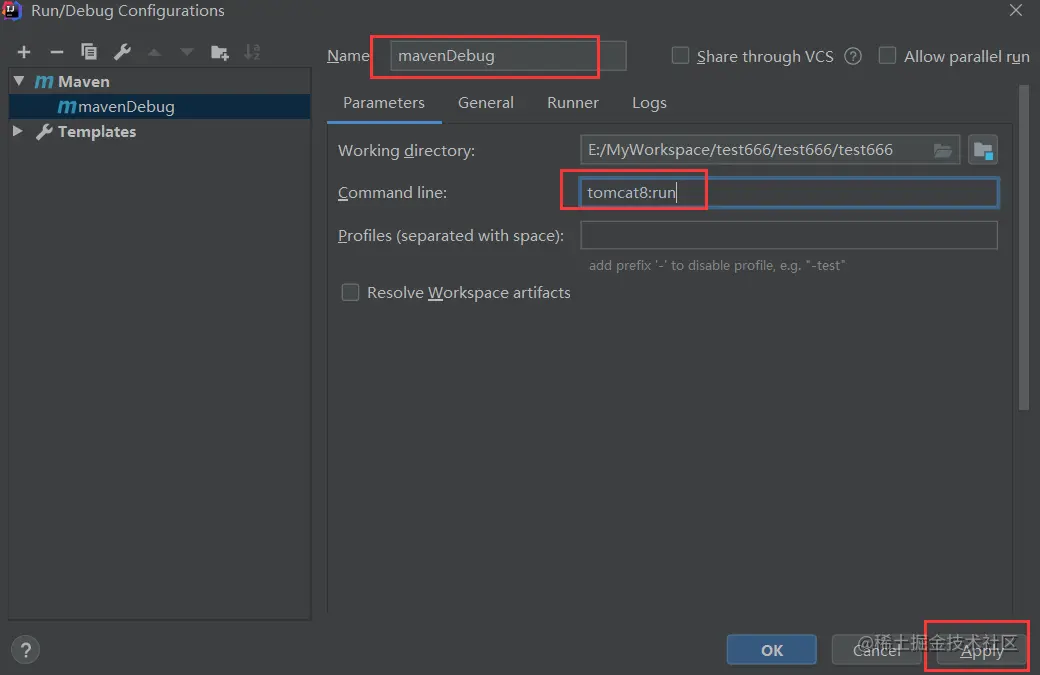Focus the Name input field

508,56
